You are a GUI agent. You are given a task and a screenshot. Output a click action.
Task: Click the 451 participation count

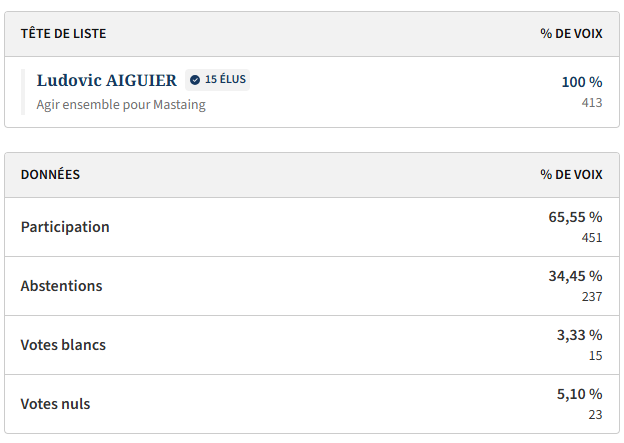(592, 238)
